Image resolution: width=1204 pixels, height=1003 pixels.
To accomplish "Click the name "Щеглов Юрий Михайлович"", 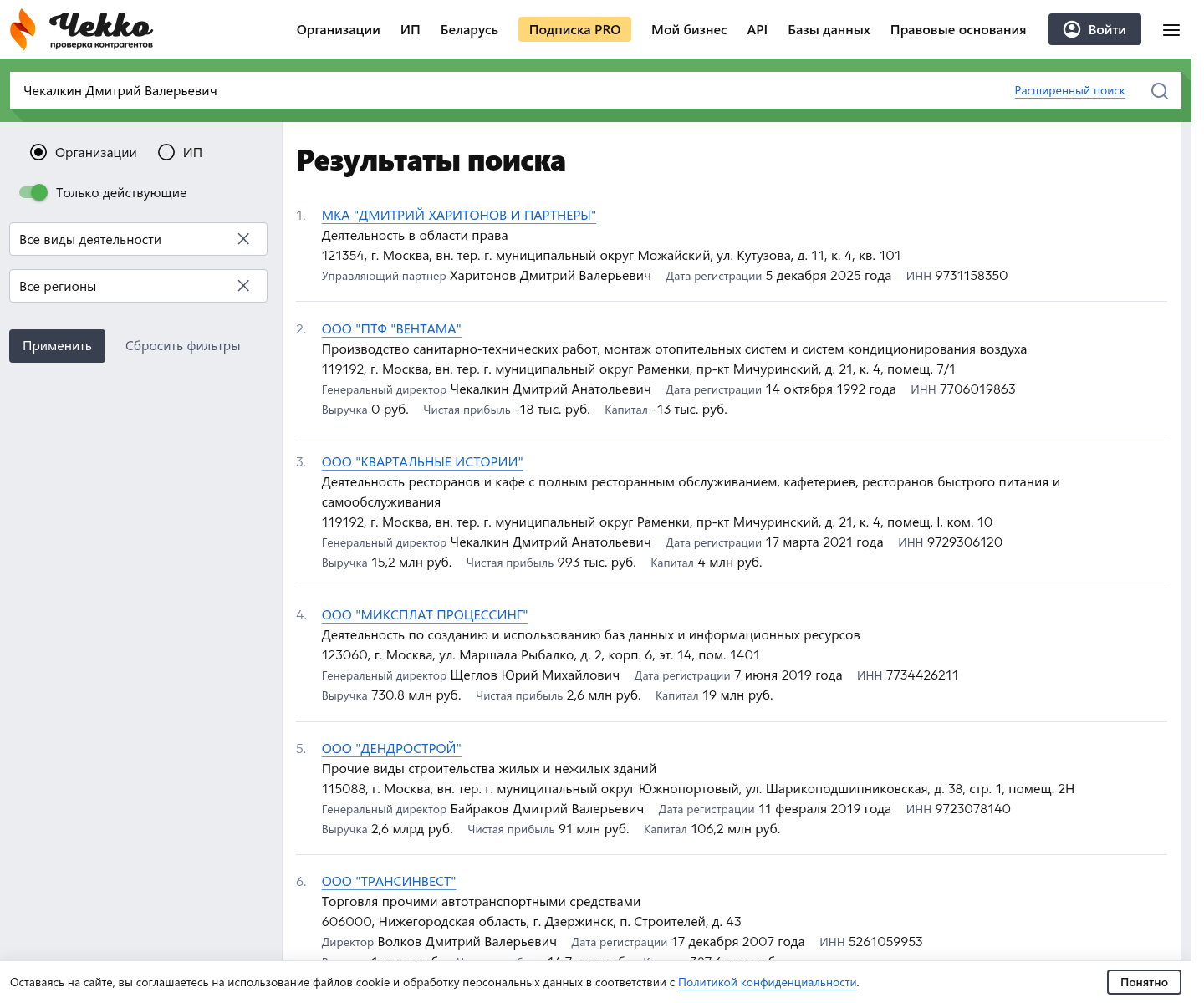I will 535,675.
